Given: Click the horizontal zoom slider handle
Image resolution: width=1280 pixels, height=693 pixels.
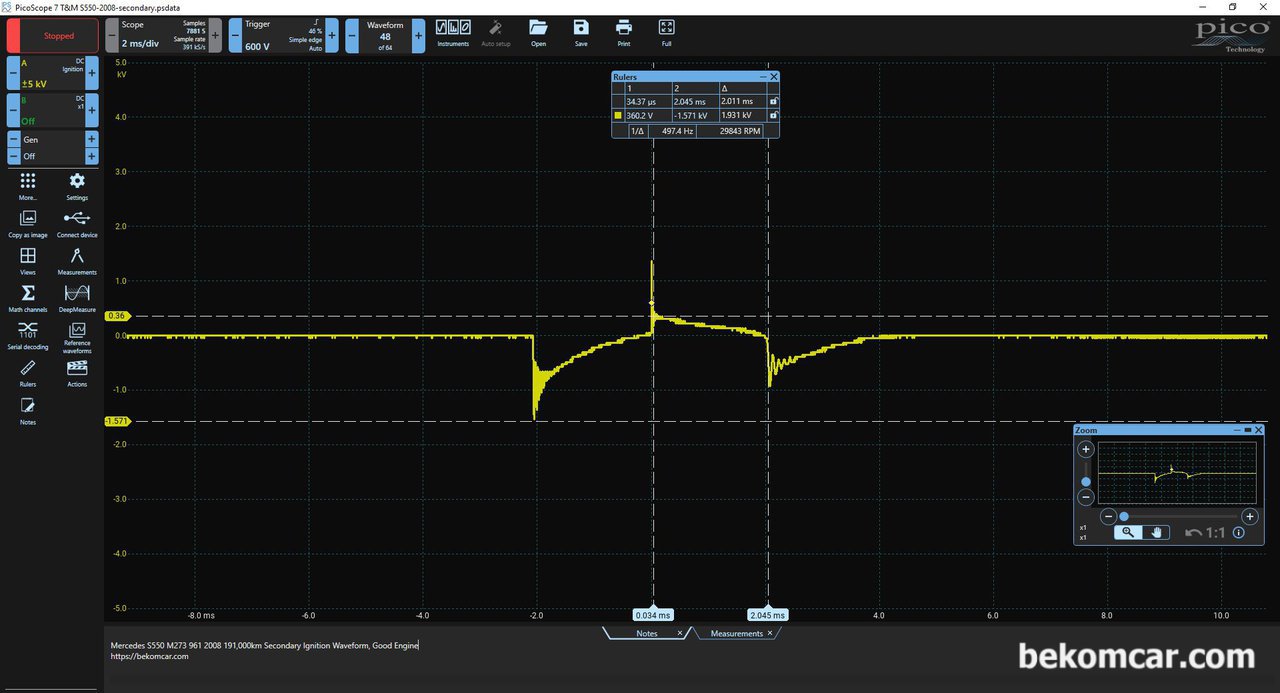Looking at the screenshot, I should coord(1124,516).
